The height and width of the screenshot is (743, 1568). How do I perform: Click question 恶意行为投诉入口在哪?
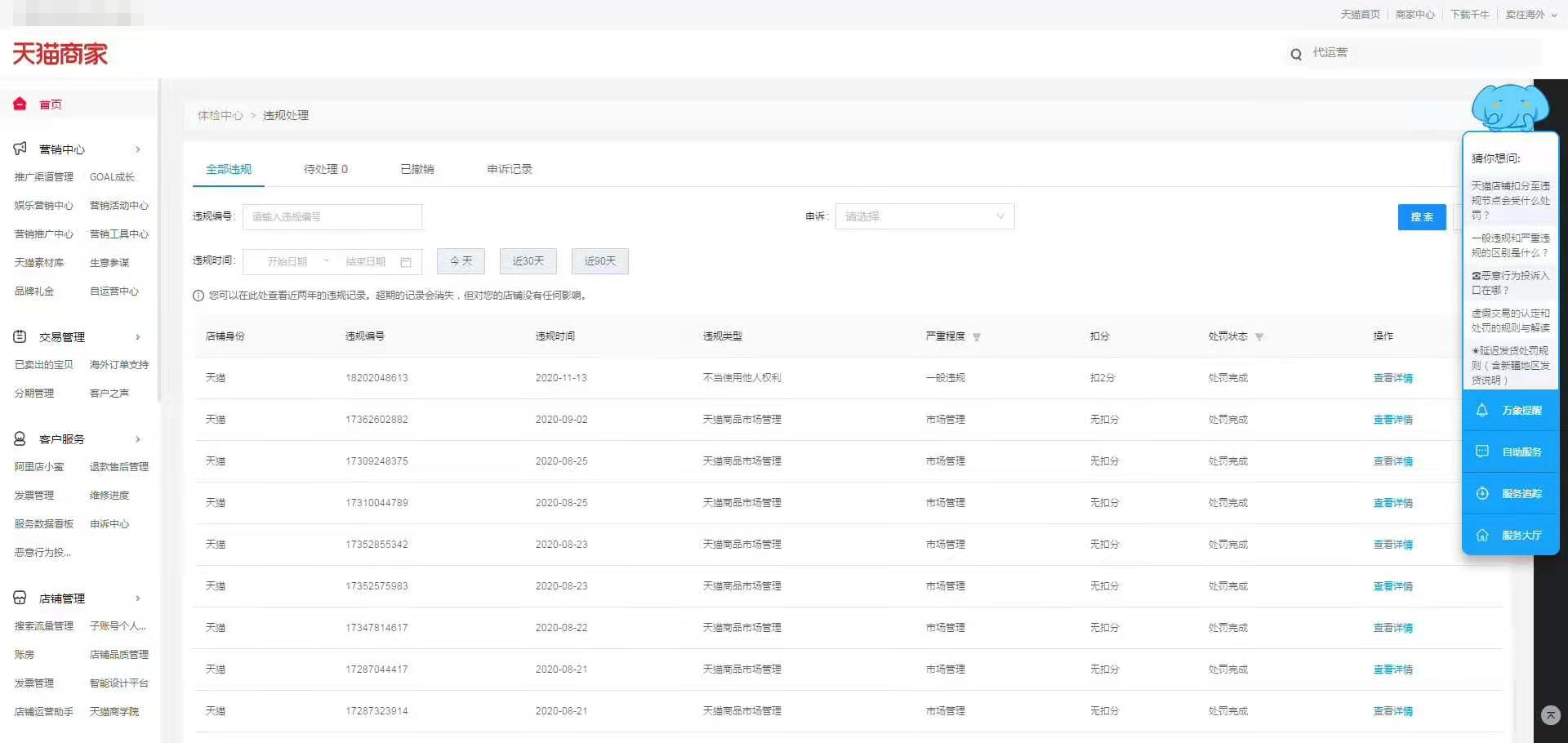click(x=1511, y=283)
